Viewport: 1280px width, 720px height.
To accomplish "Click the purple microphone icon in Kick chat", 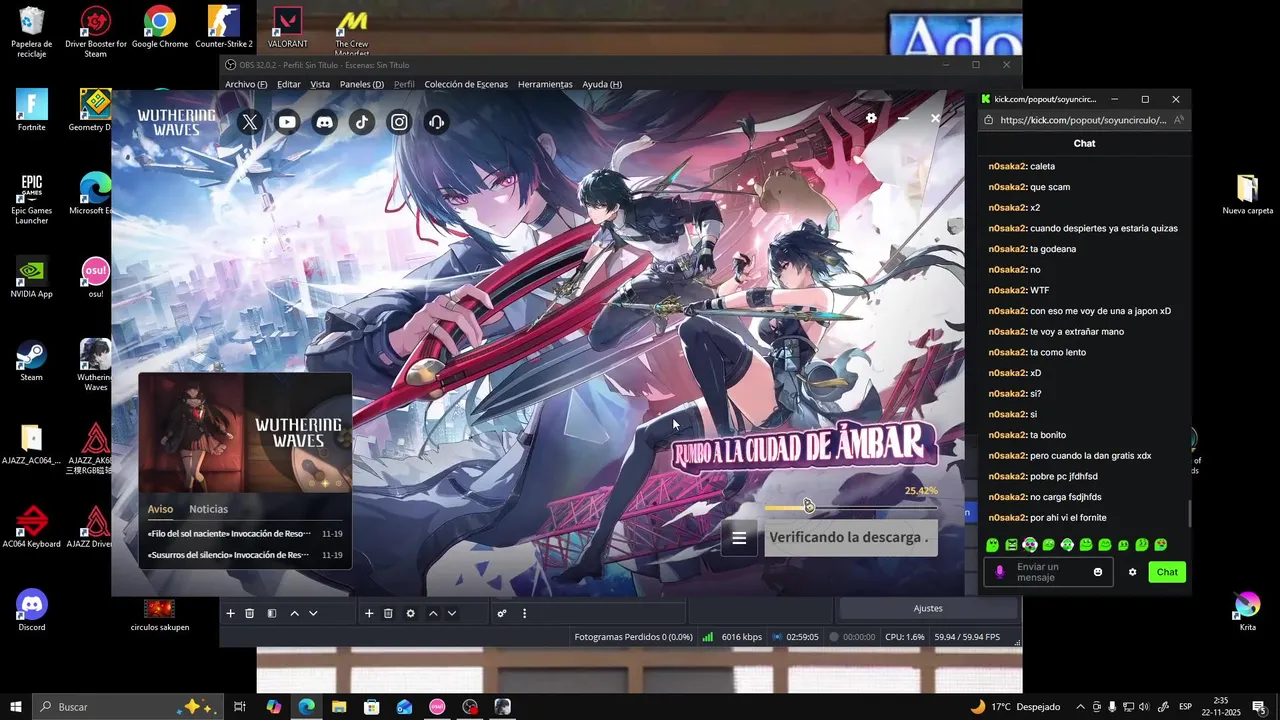I will click(999, 572).
